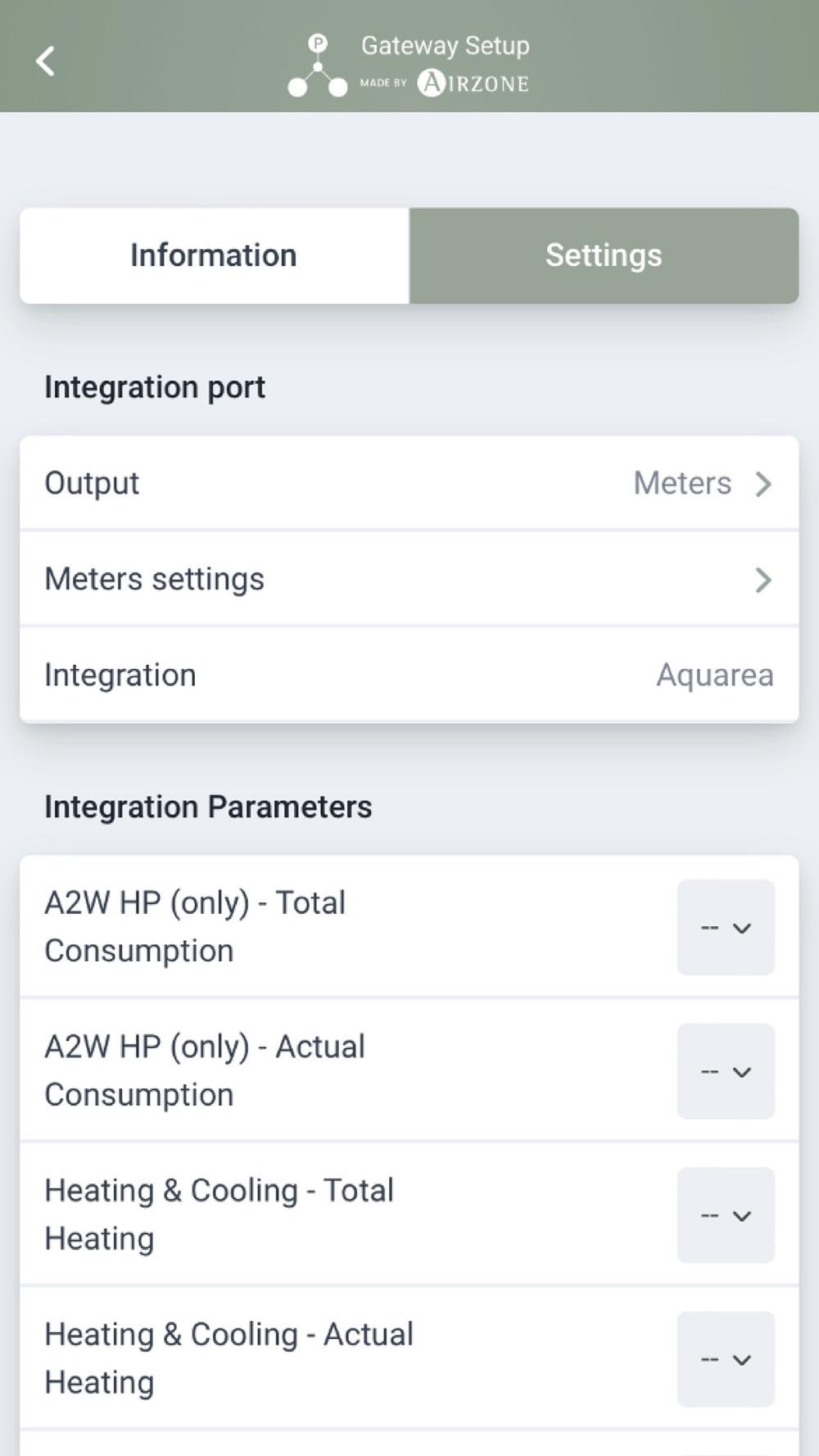Tap the chevron arrow on the Output row
This screenshot has height=1456, width=819.
pyautogui.click(x=763, y=484)
